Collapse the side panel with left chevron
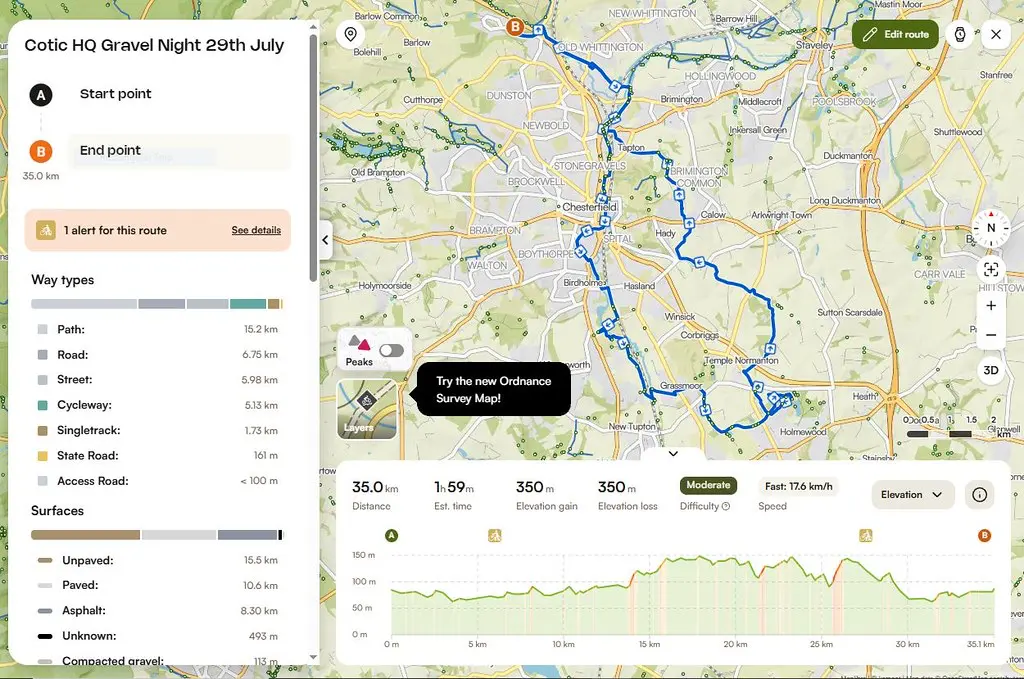The height and width of the screenshot is (679, 1024). [325, 240]
